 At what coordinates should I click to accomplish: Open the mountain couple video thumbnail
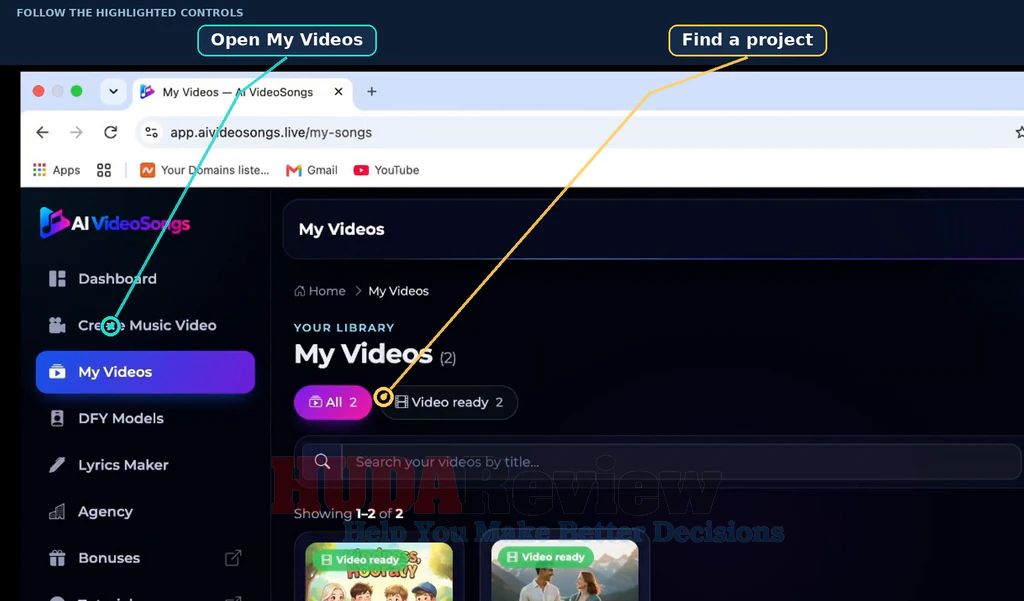point(565,570)
